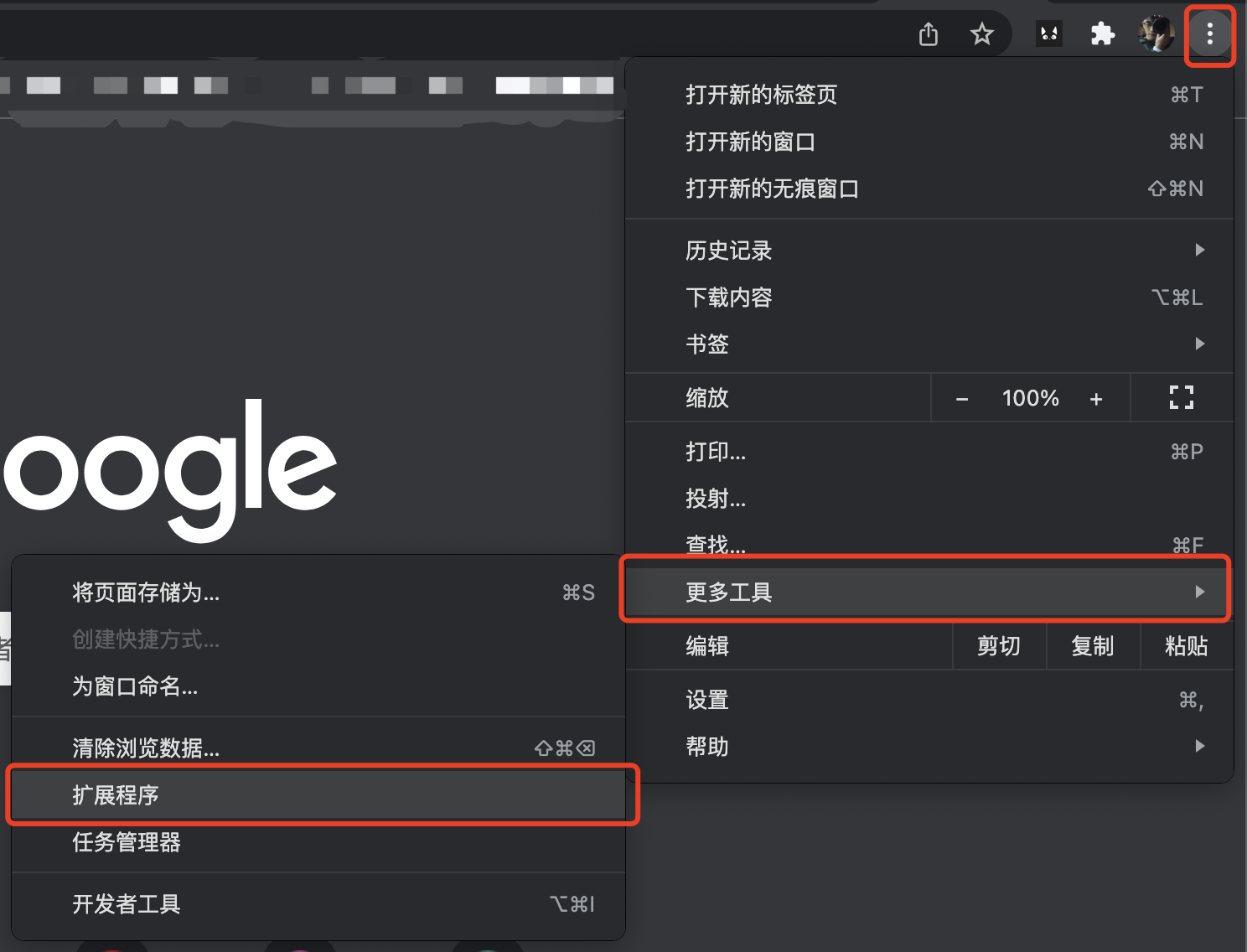Open 任务管理器 task manager
The height and width of the screenshot is (952, 1247).
(x=318, y=841)
